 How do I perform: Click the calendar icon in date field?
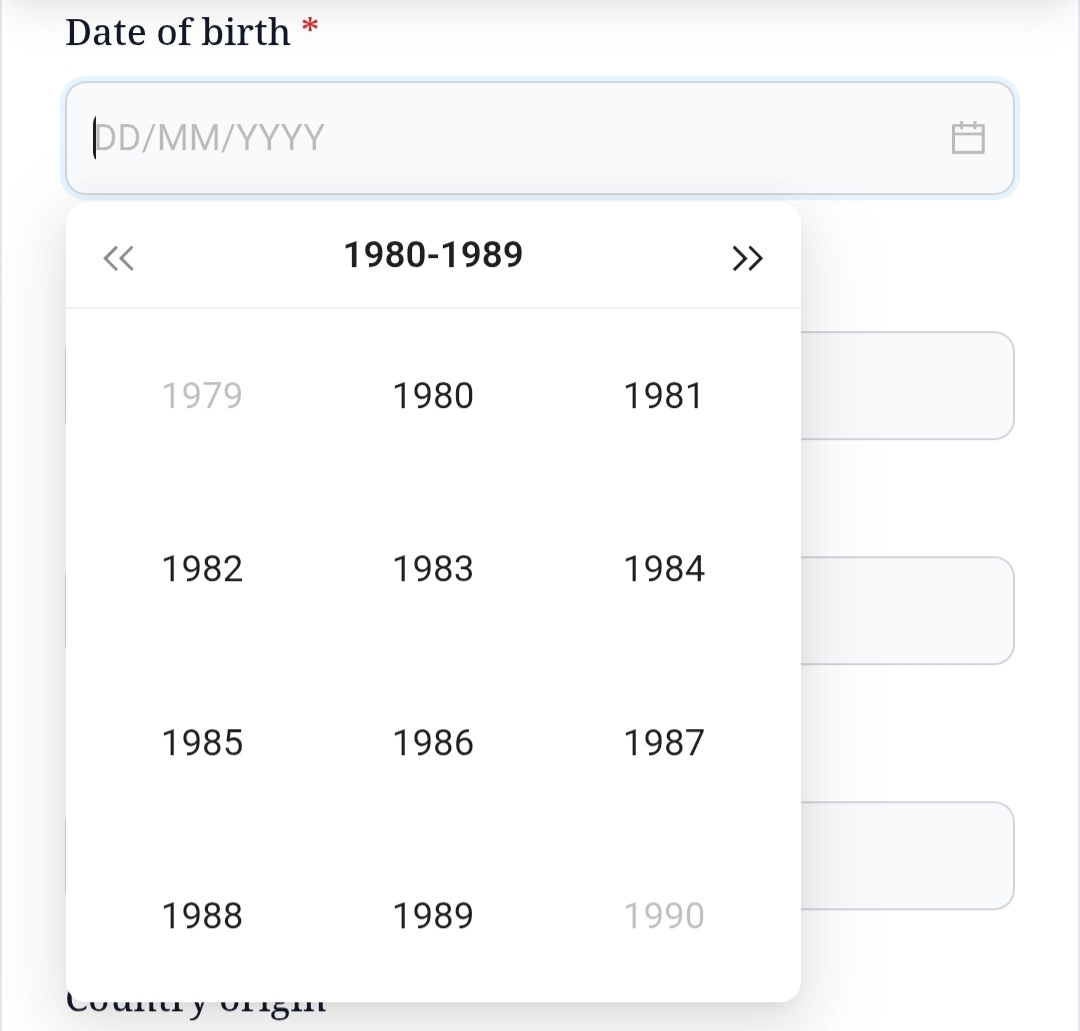968,138
